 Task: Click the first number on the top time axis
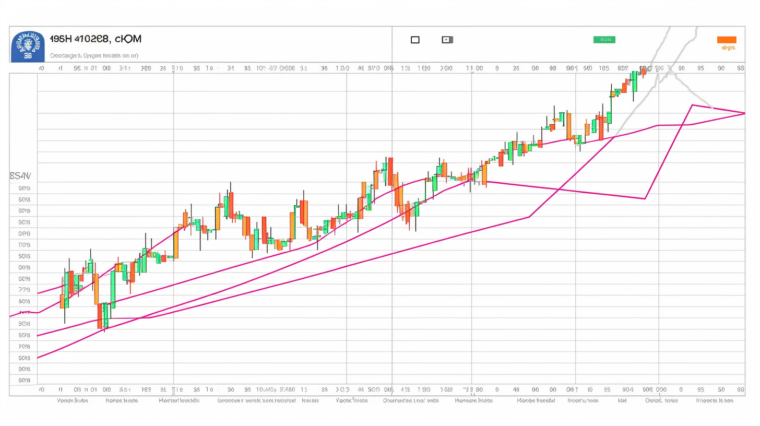41,71
